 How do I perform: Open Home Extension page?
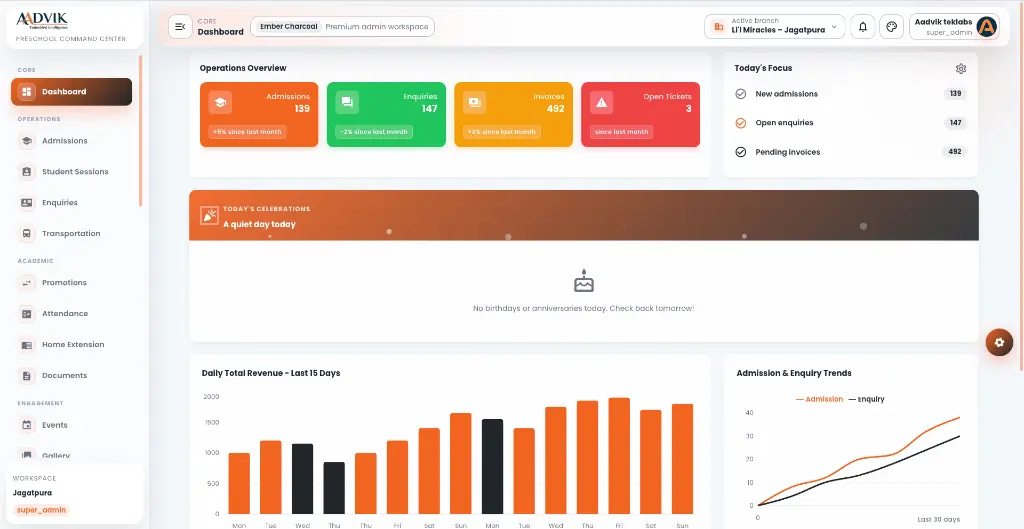pos(71,345)
